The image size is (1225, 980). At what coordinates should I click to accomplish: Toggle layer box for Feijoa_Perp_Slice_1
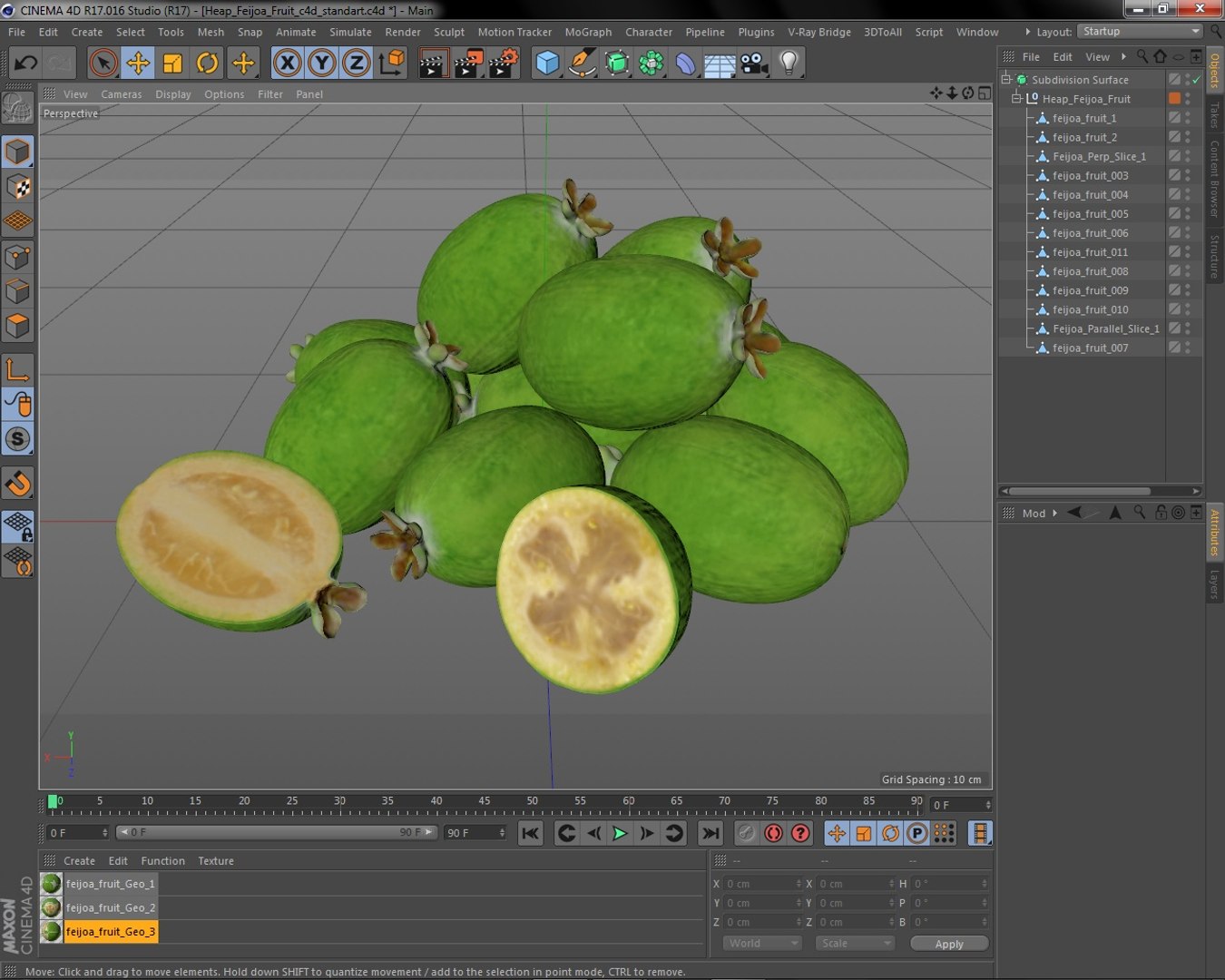(x=1174, y=156)
